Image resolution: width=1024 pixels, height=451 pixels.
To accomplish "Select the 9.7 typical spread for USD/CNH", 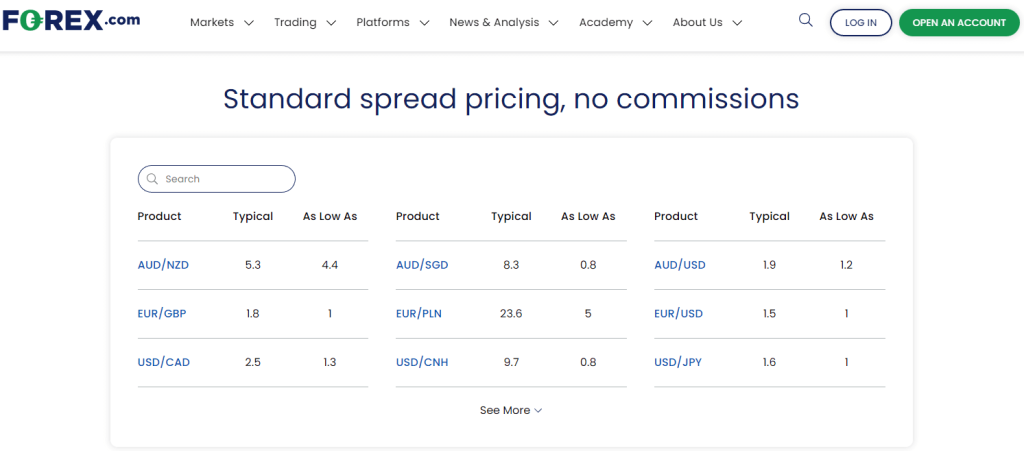I will (511, 362).
